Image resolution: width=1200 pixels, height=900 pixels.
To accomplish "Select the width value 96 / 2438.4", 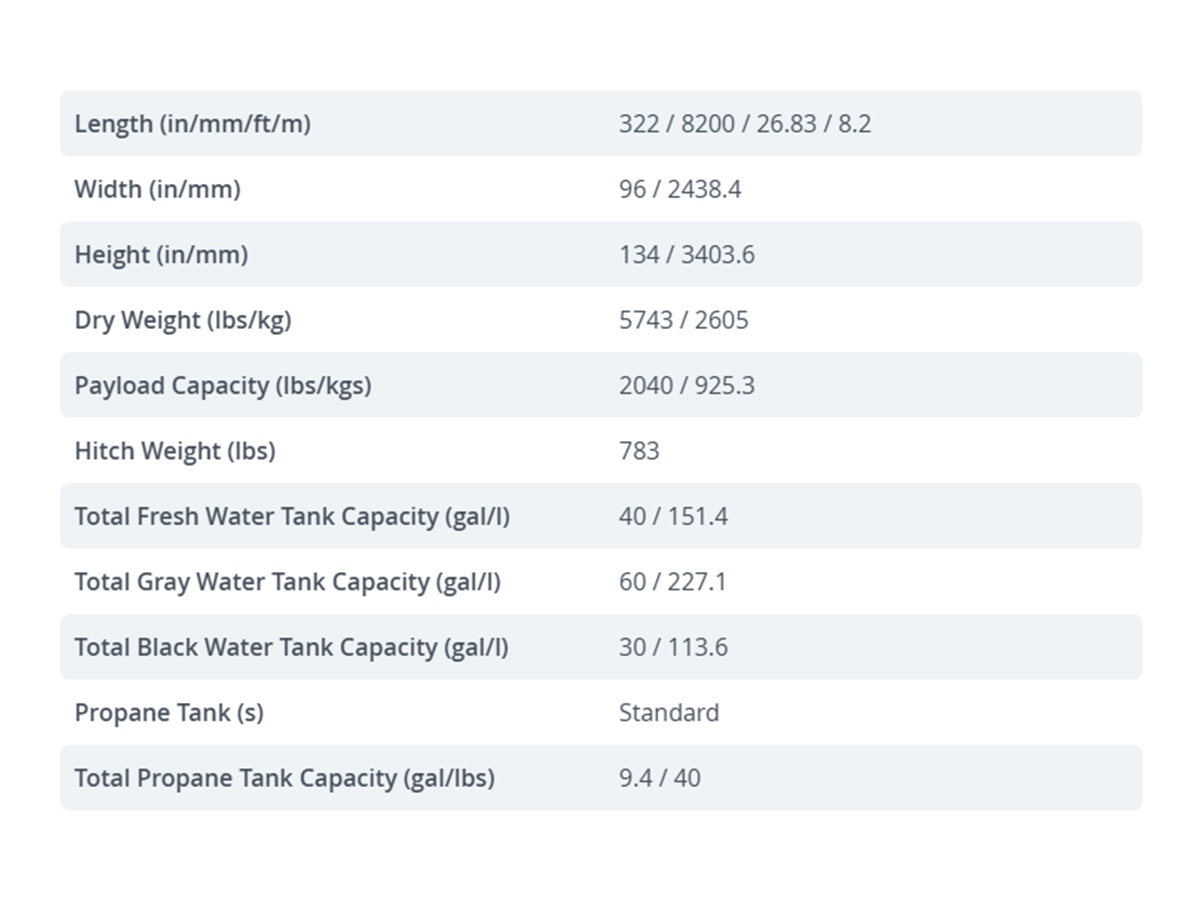I will pos(680,189).
